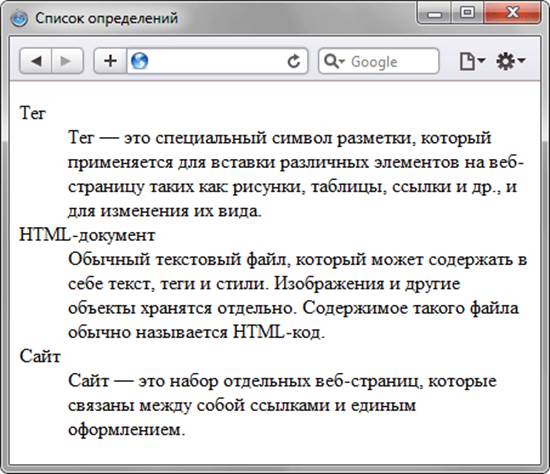Go forward with the right arrow button
This screenshot has width=550, height=474.
click(x=67, y=61)
